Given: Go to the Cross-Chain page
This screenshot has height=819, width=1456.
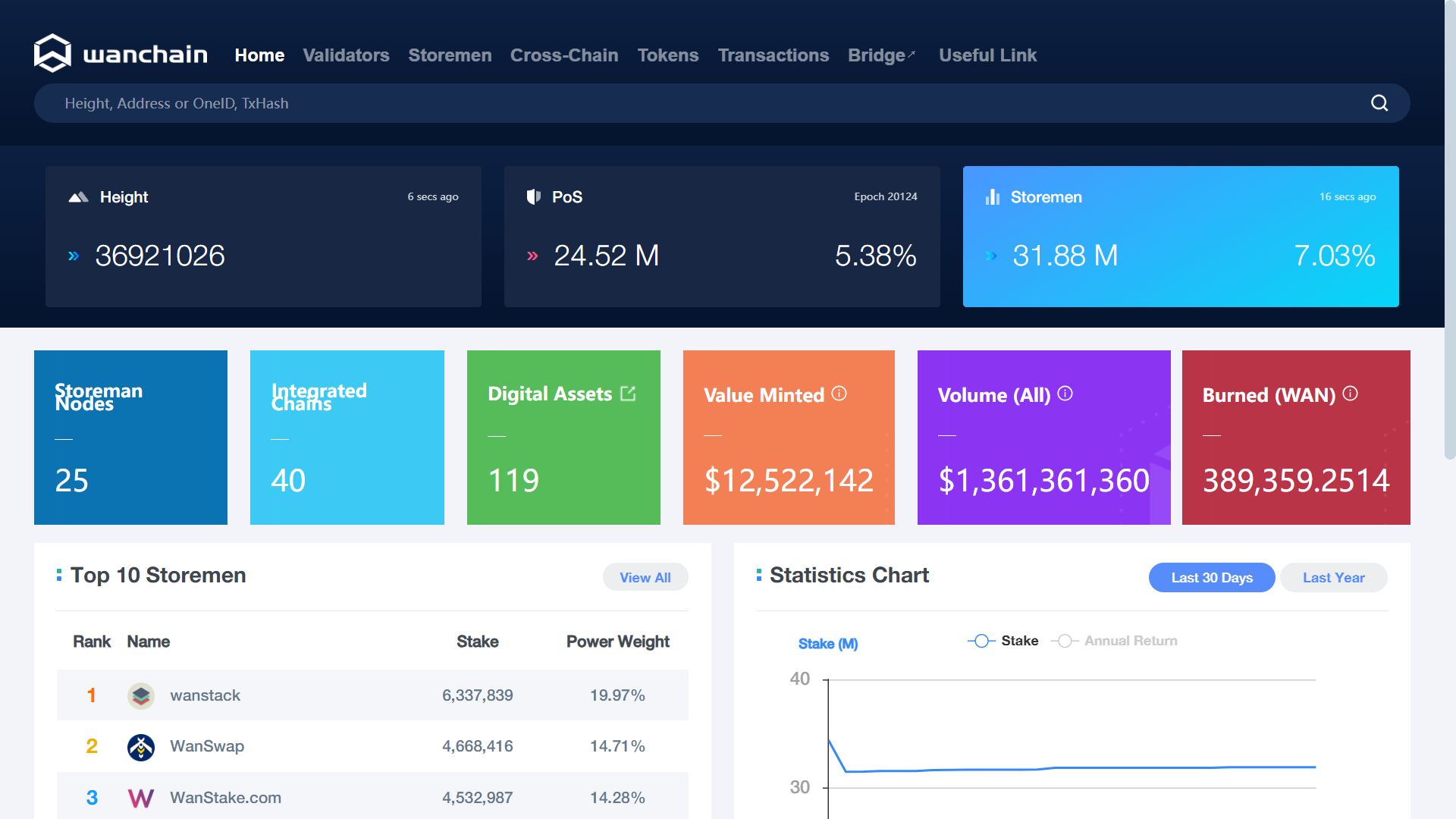Looking at the screenshot, I should coord(563,55).
